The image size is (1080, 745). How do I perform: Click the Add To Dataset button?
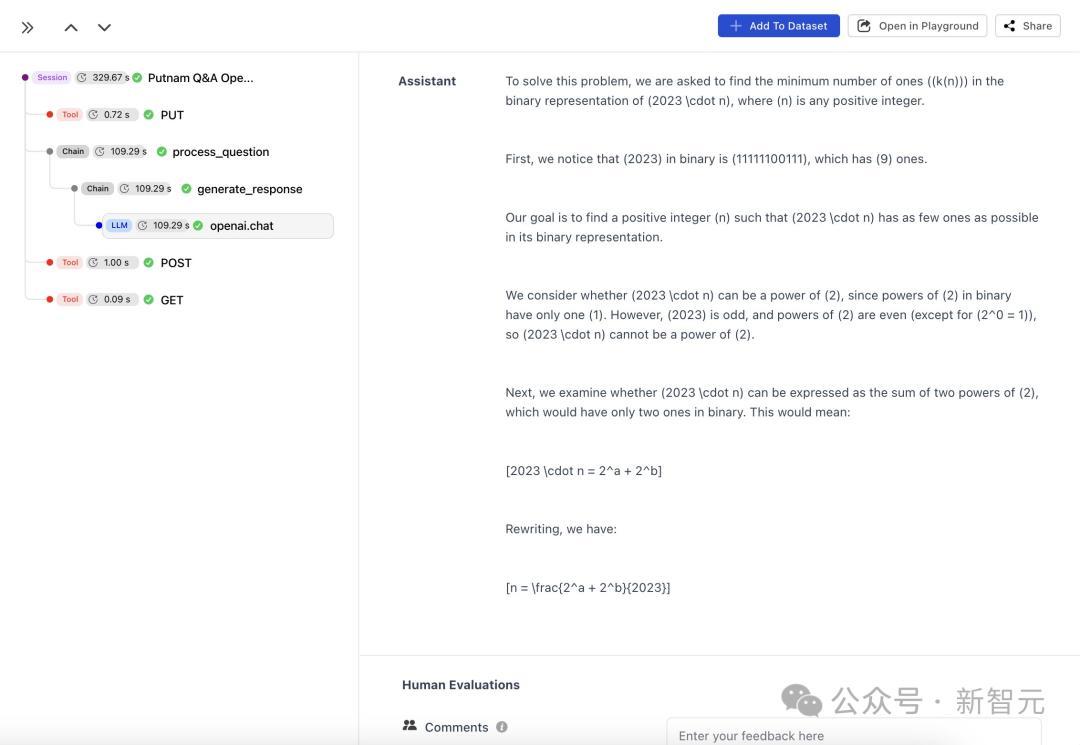click(778, 26)
